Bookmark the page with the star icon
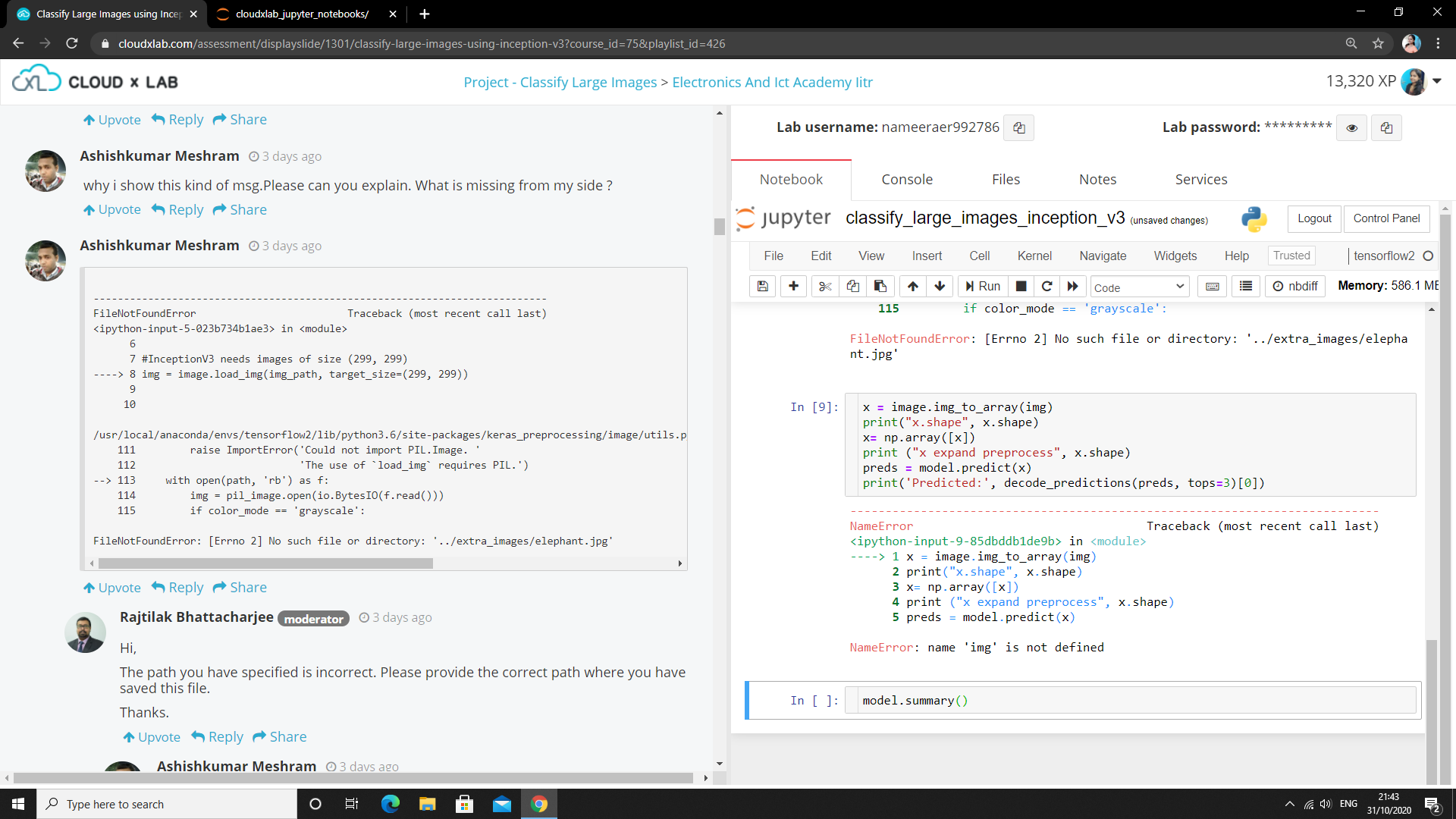 point(1378,43)
